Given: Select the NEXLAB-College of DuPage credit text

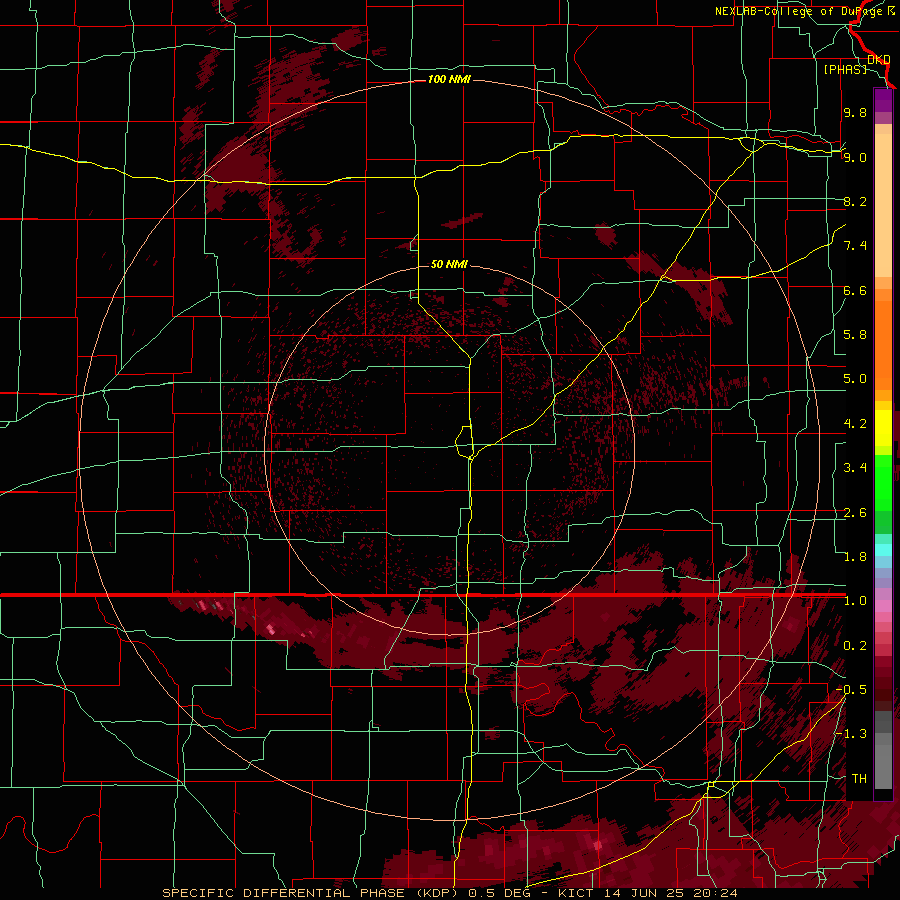Looking at the screenshot, I should pos(805,11).
